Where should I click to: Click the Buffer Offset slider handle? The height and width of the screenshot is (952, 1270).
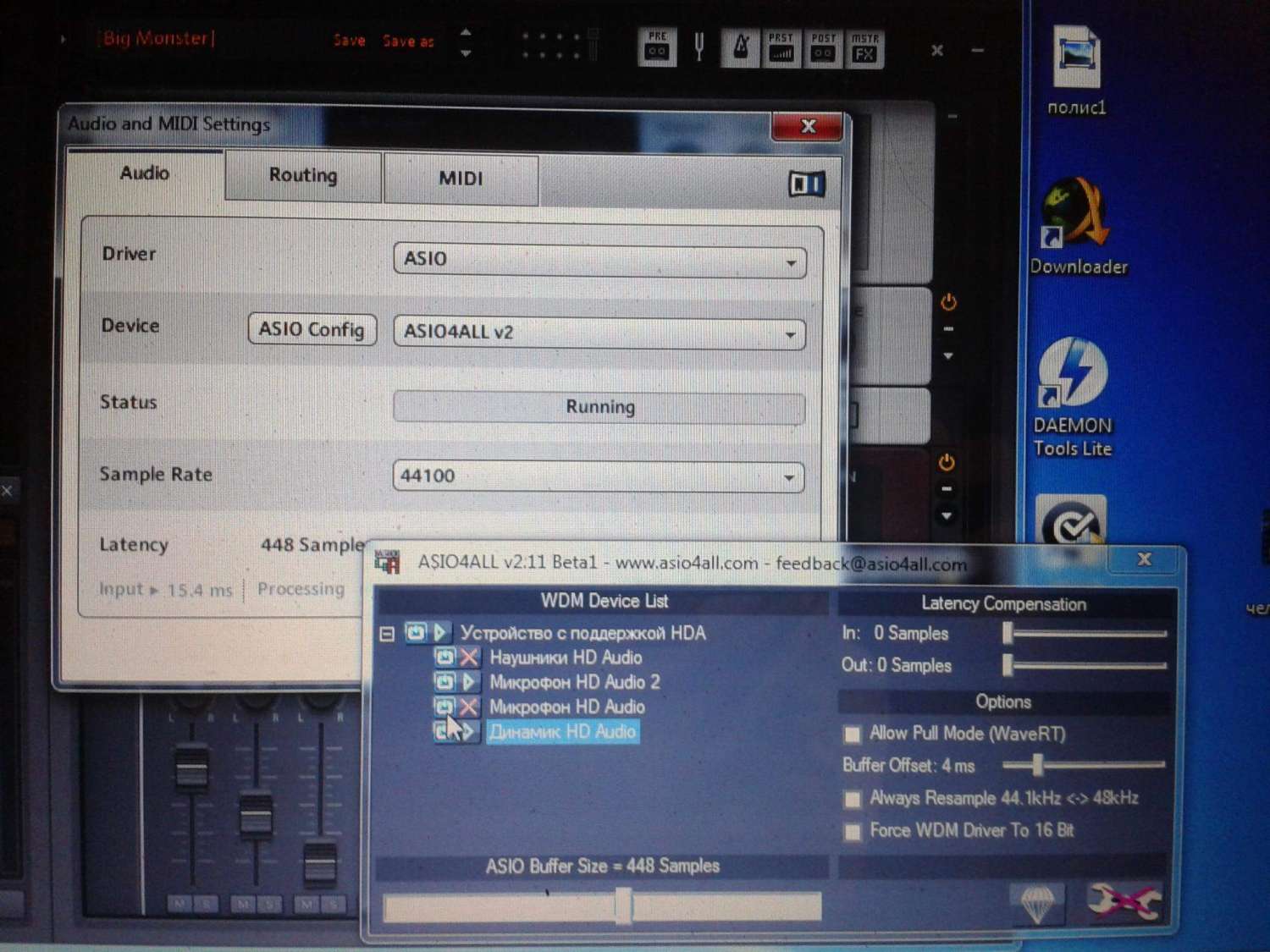coord(1038,765)
